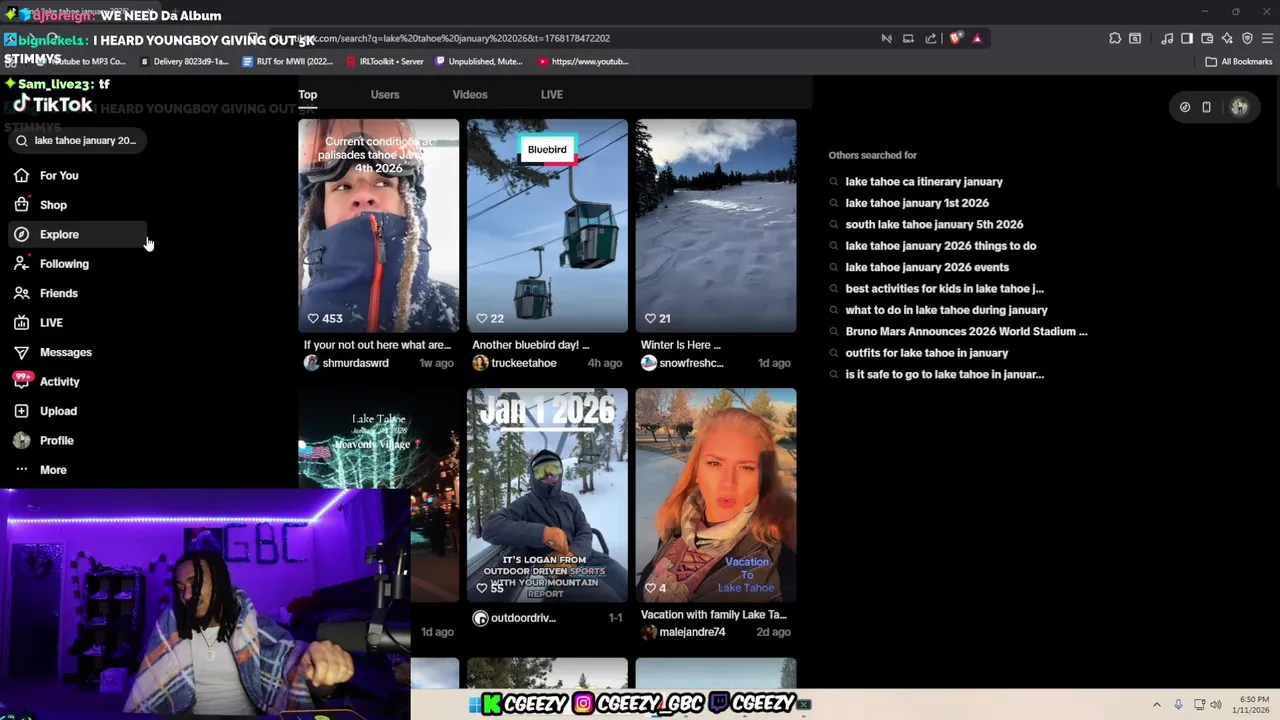Screen dimensions: 1280x720
Task: Click caption 'If your not out here what are...'
Action: pos(377,345)
